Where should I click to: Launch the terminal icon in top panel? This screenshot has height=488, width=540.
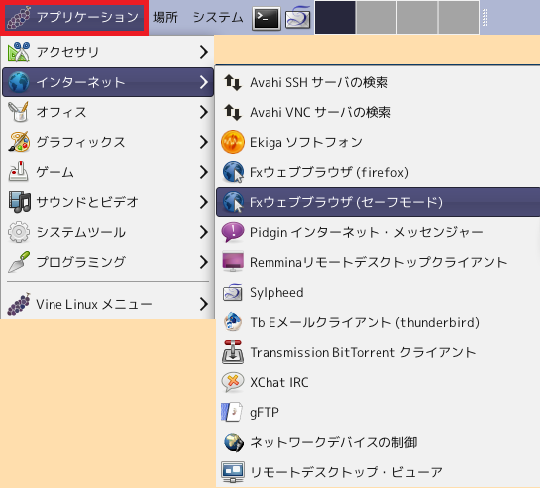(x=266, y=18)
